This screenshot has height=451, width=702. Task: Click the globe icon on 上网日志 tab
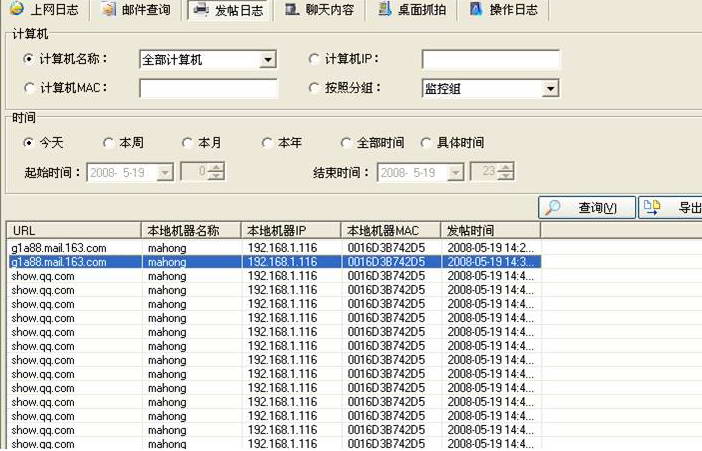(17, 8)
